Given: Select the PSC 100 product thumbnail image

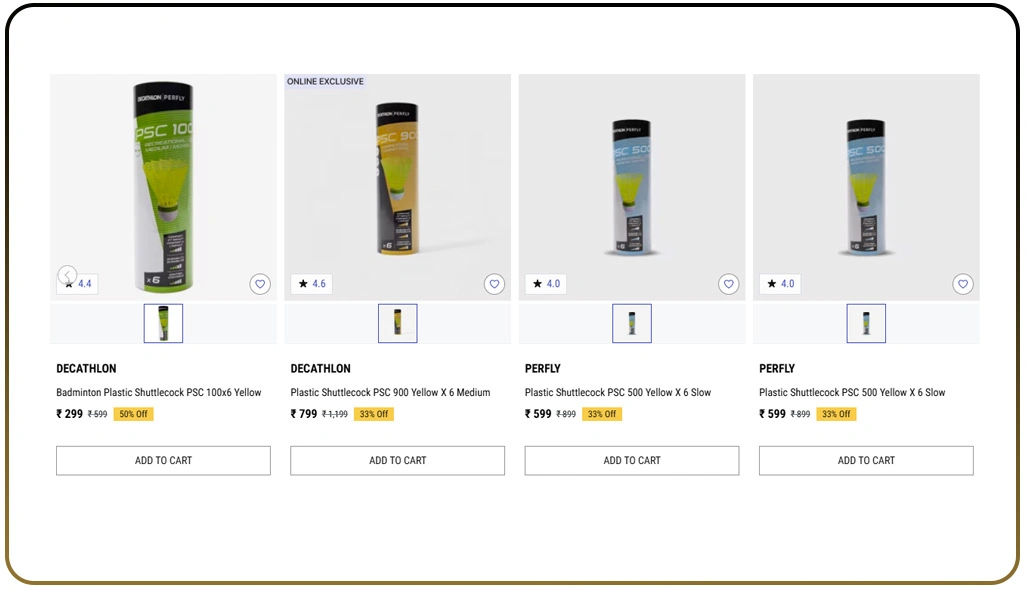Looking at the screenshot, I should 163,322.
